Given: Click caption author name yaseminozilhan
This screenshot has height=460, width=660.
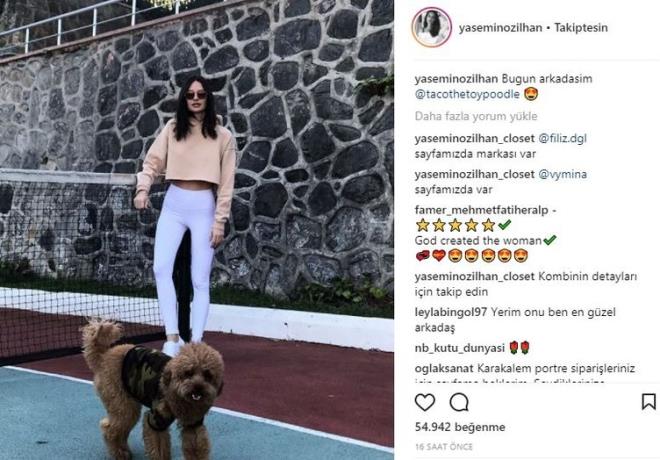Looking at the screenshot, I should pyautogui.click(x=456, y=79).
